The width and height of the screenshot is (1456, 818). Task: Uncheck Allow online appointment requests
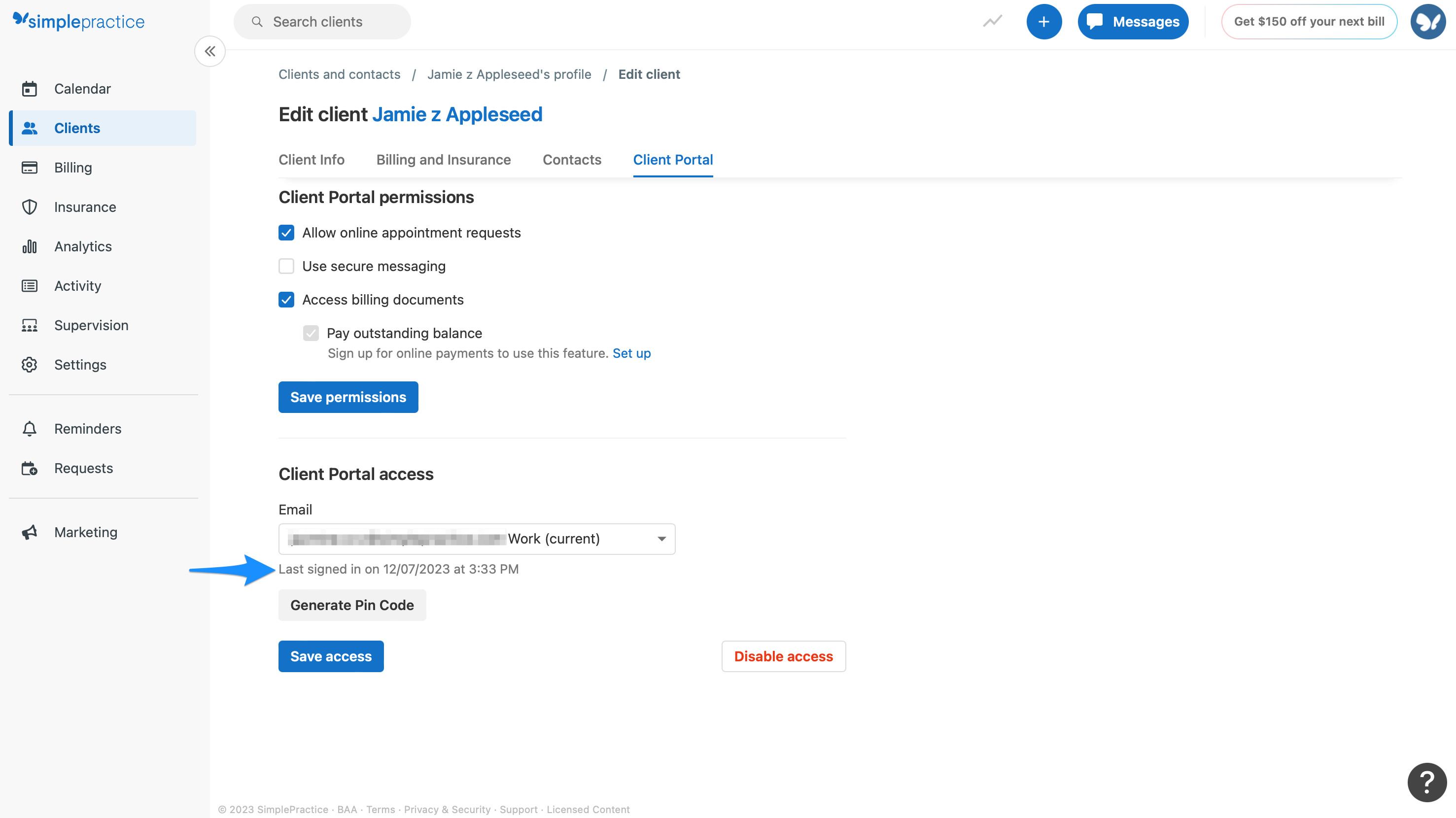pyautogui.click(x=286, y=233)
